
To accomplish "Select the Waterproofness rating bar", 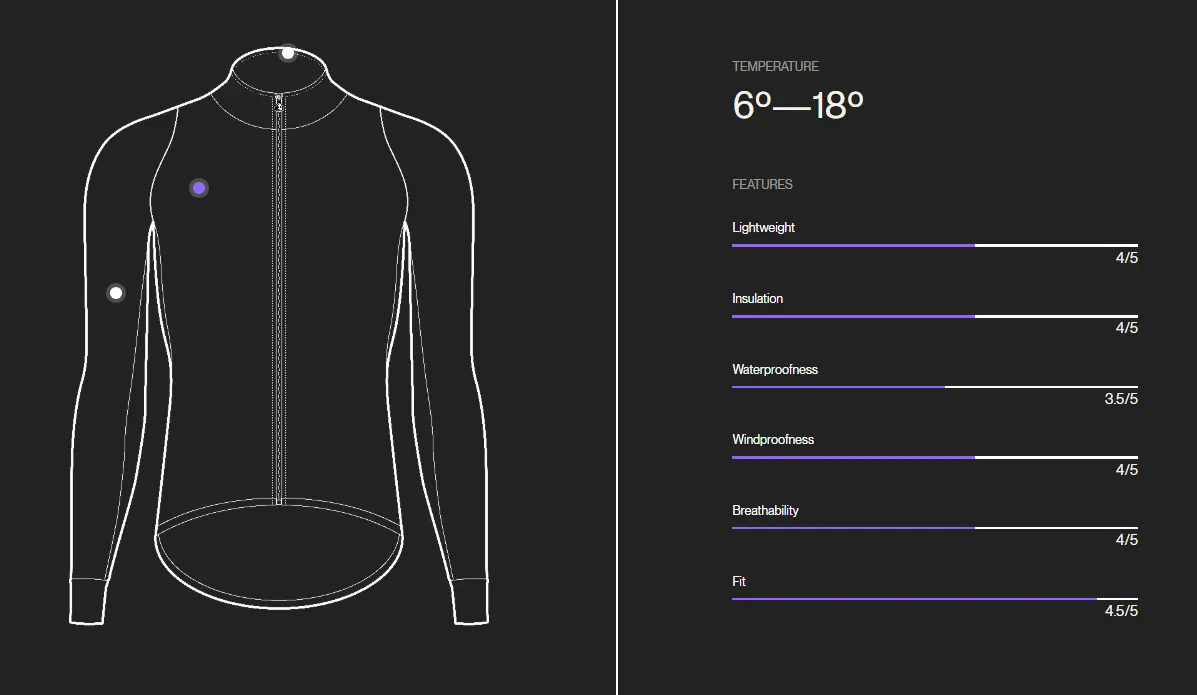I will click(934, 387).
